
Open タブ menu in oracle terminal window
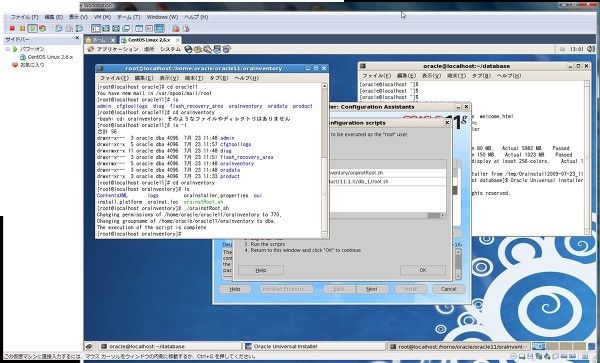pos(481,76)
